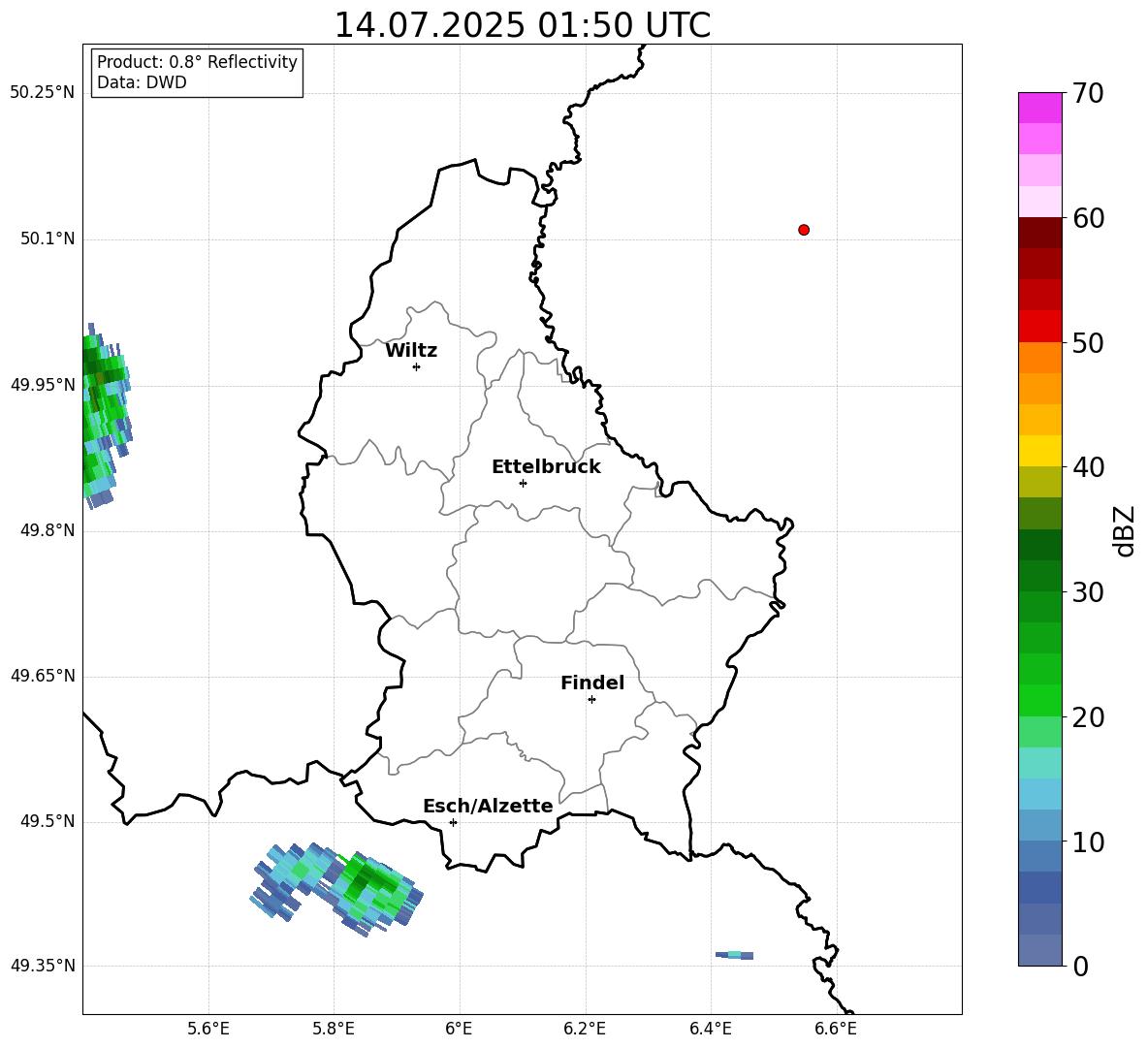Click the 6.2°E longitude label

pyautogui.click(x=585, y=1029)
